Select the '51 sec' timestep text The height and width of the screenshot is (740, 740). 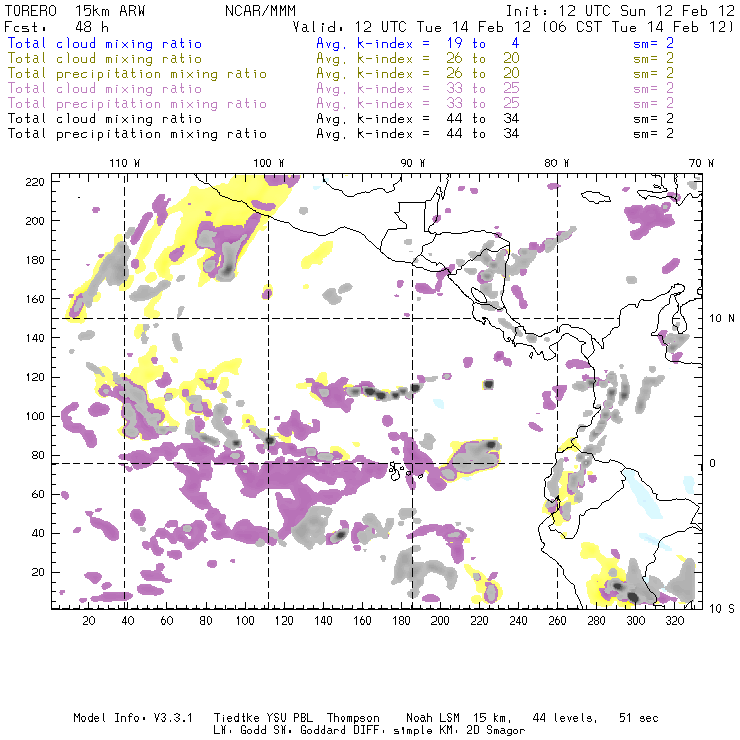(x=639, y=718)
